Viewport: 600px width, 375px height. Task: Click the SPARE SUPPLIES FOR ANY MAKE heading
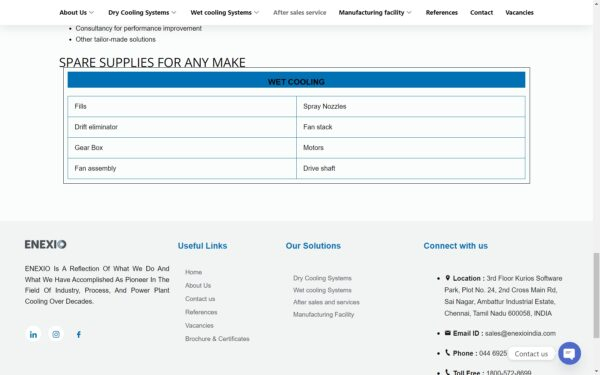152,62
